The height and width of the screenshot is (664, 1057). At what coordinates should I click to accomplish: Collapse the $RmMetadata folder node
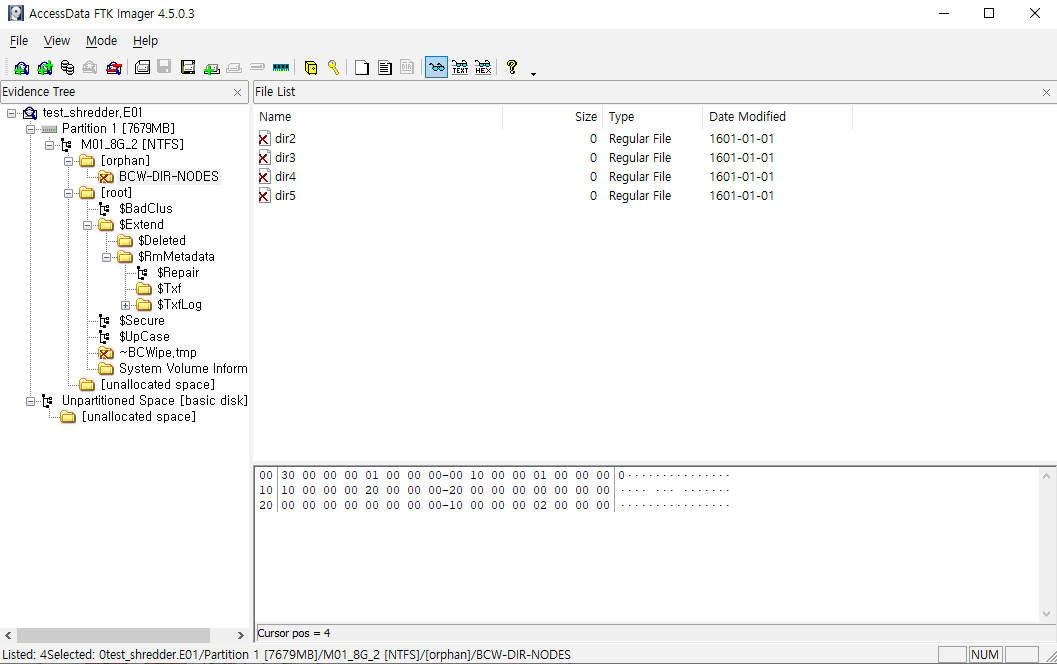pos(107,257)
